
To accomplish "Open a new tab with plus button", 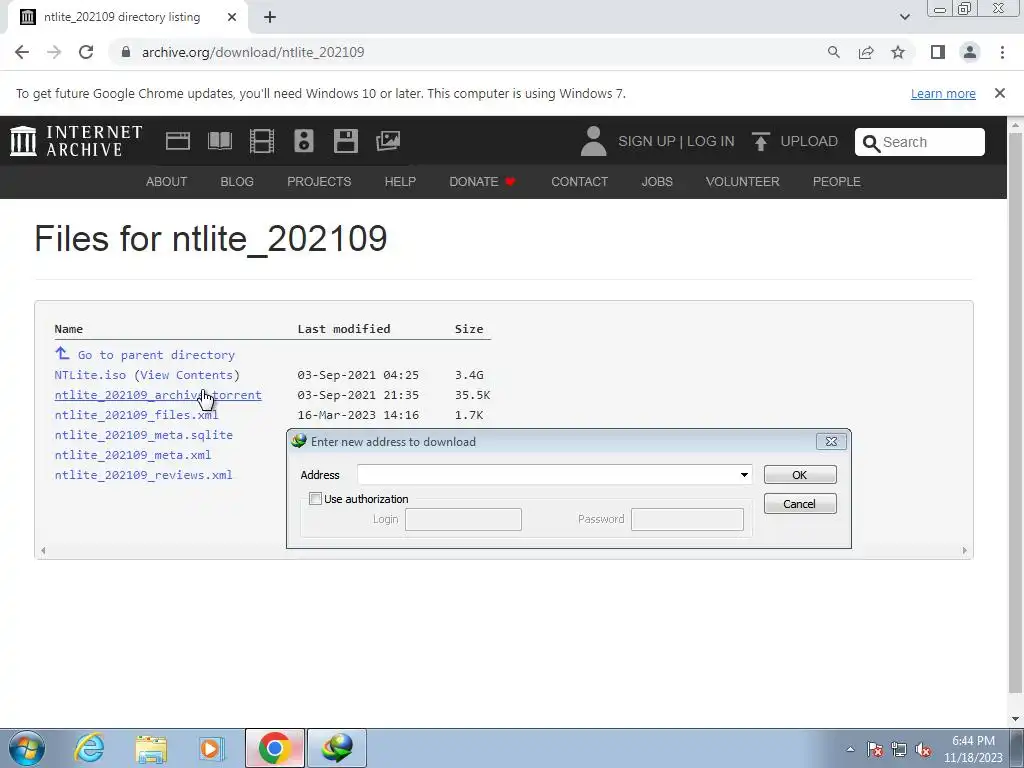I will click(x=270, y=17).
